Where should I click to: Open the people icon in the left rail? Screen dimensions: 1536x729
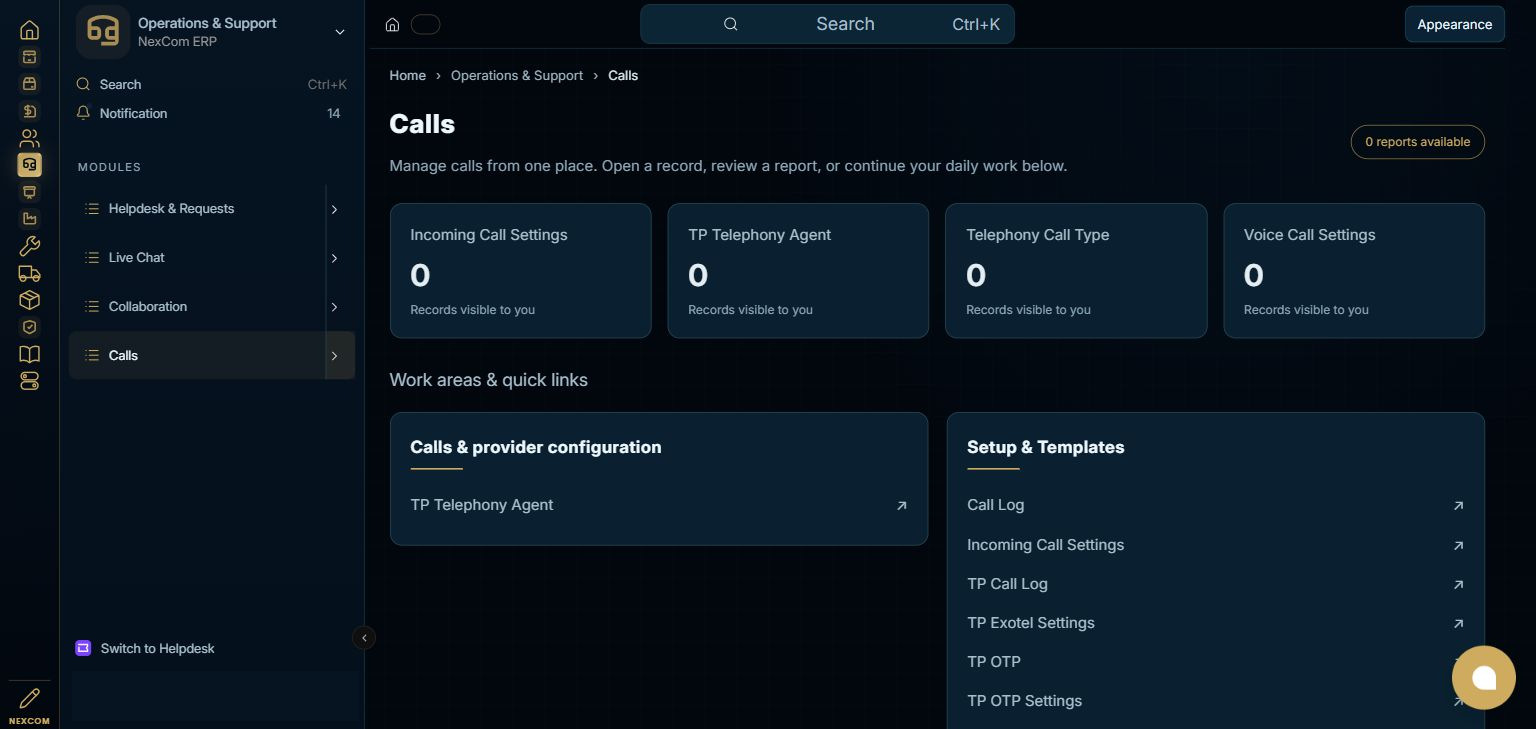(x=30, y=138)
